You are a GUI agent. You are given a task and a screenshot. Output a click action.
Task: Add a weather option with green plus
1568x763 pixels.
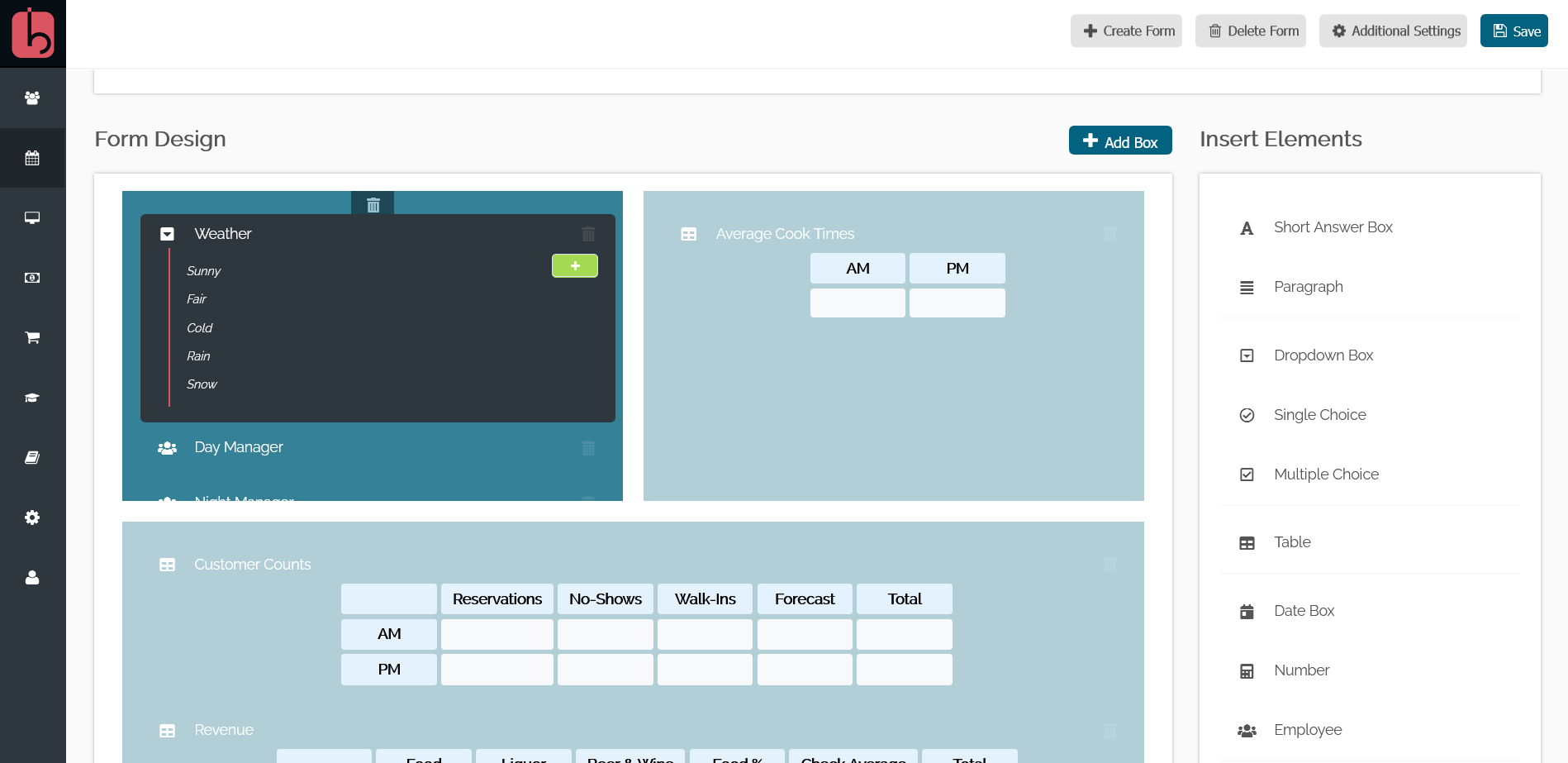click(575, 265)
